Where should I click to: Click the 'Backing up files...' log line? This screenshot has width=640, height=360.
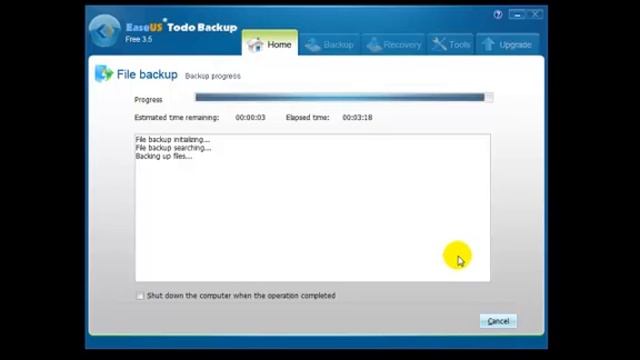[x=164, y=156]
